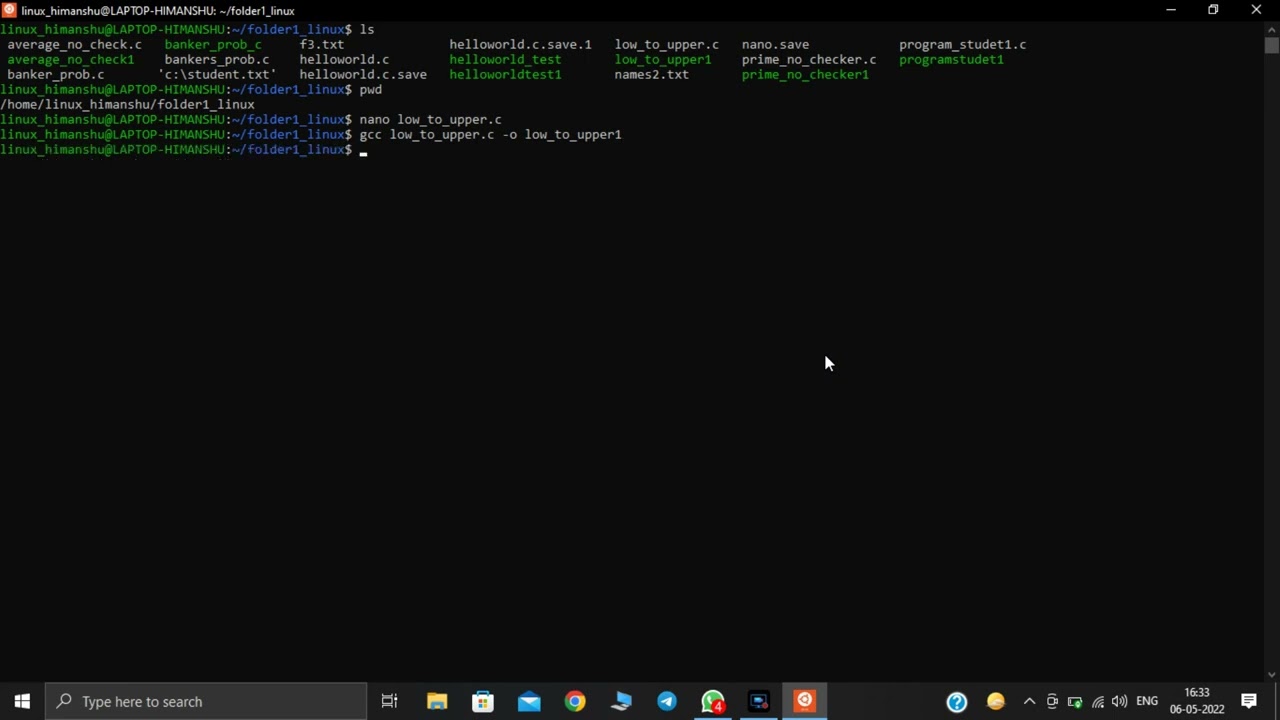Click the nano low_to_upper.c command line
Viewport: 1280px width, 720px height.
pos(430,119)
